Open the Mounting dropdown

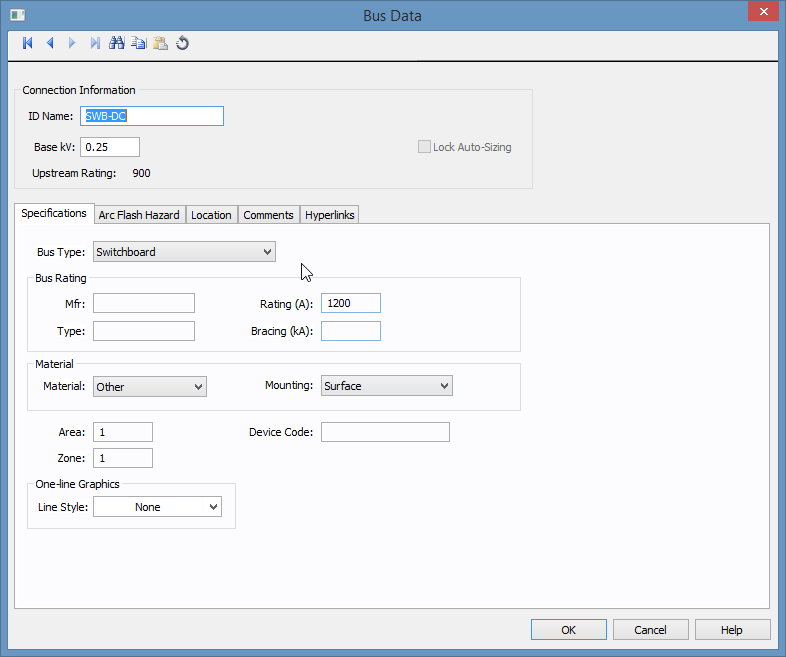click(386, 386)
